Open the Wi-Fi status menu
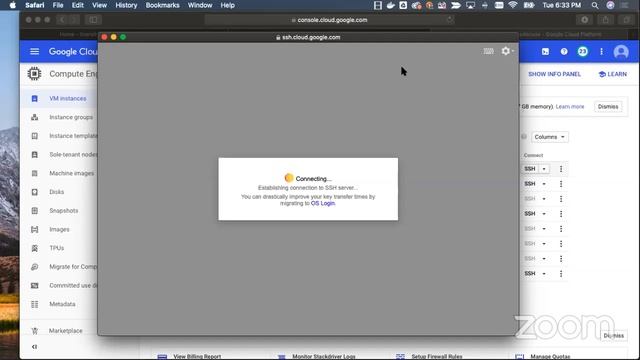Screen dimensions: 640x360 (x=513, y=5)
